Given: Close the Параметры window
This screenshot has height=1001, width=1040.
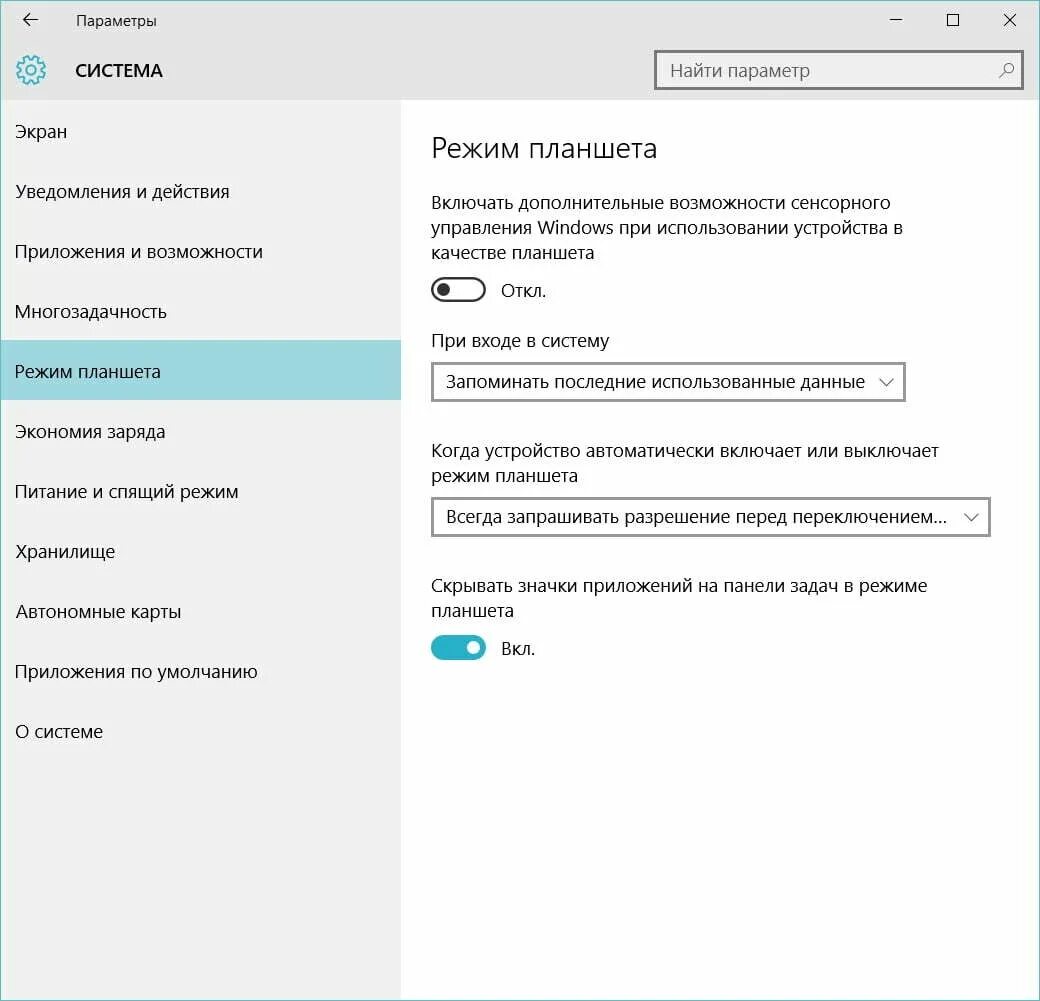Looking at the screenshot, I should [x=1009, y=20].
